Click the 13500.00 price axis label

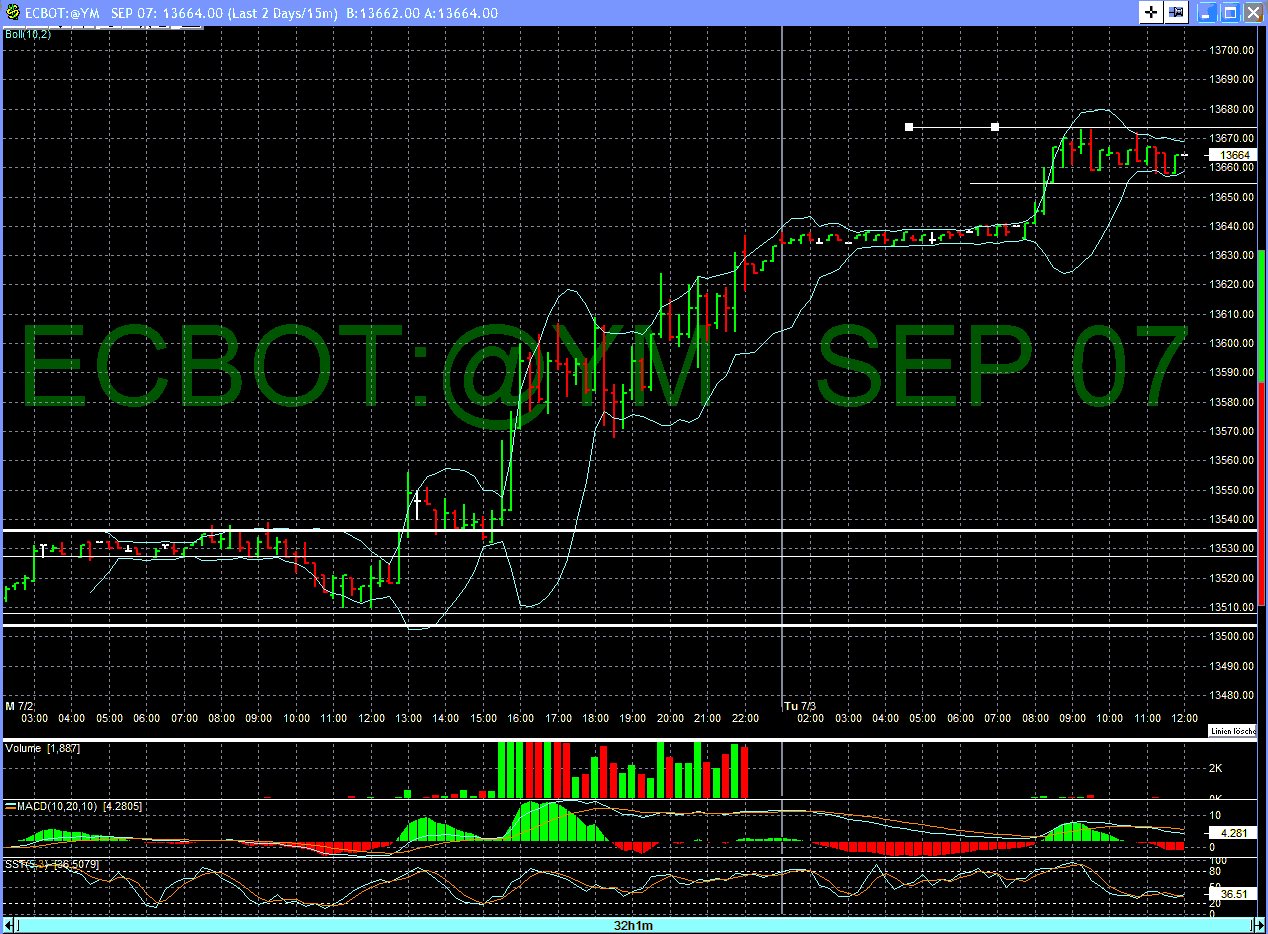point(1234,636)
